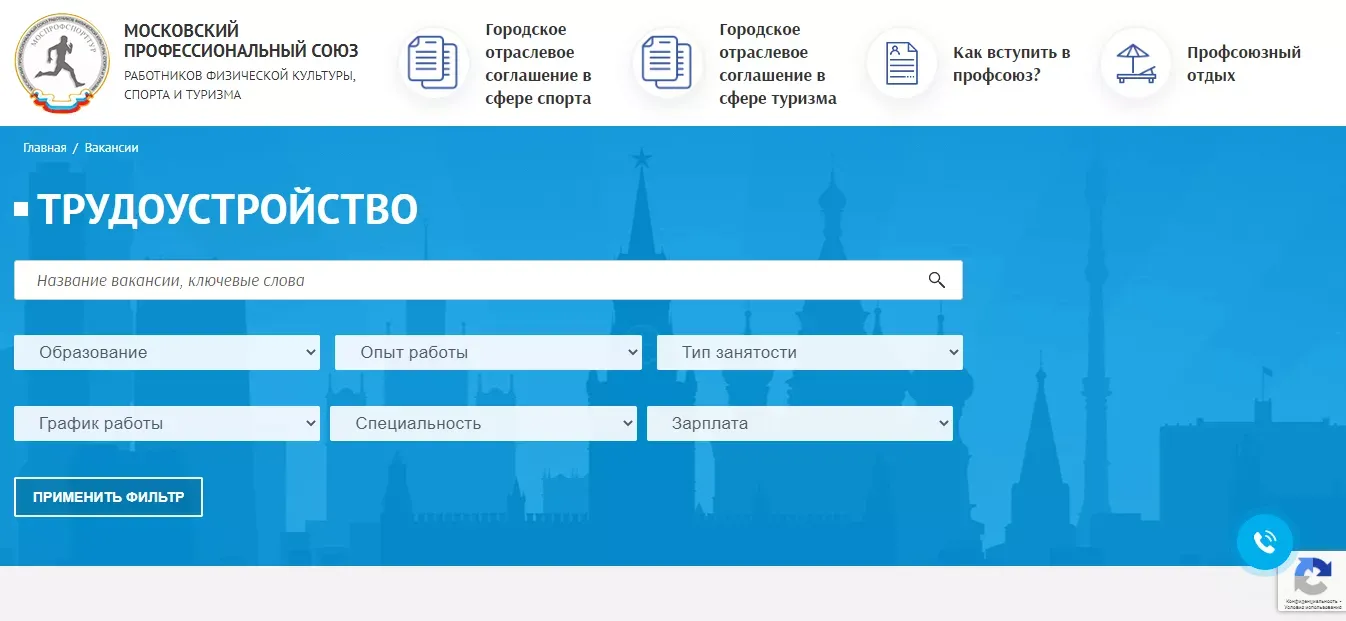The width and height of the screenshot is (1346, 621).
Task: Click the floating phone call icon
Action: (1265, 542)
